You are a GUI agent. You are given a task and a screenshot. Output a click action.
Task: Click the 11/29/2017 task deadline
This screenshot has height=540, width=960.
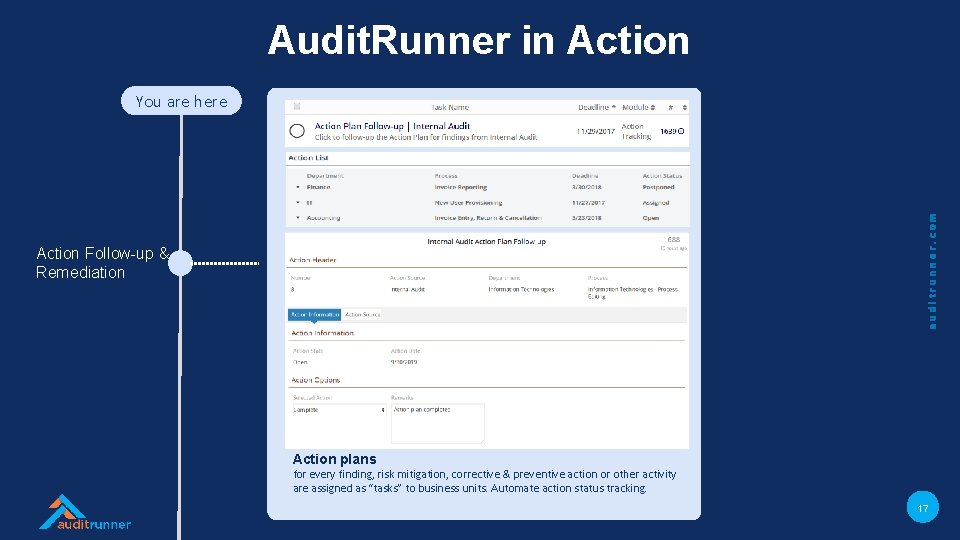(596, 131)
